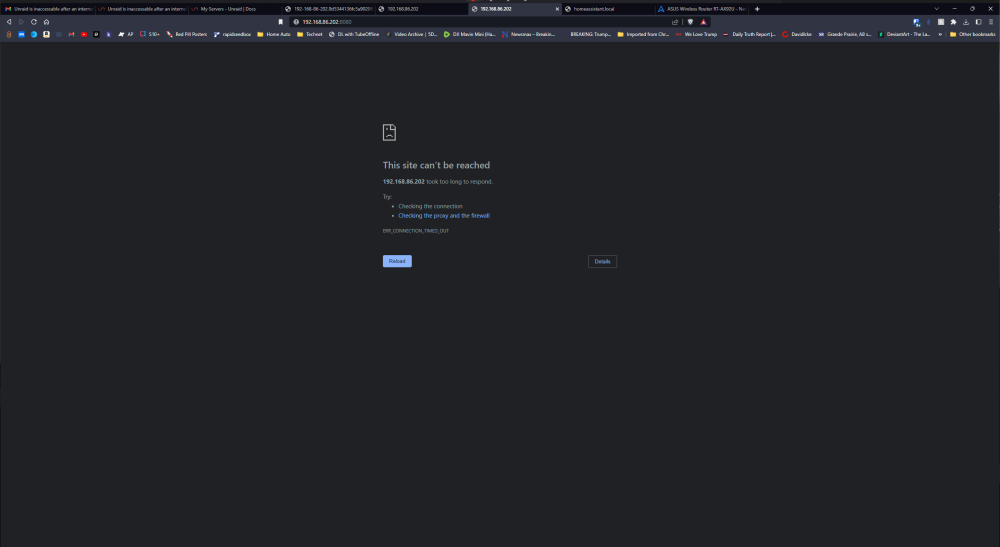Share this page using the share icon
Viewport: 1000px width, 547px height.
[675, 22]
